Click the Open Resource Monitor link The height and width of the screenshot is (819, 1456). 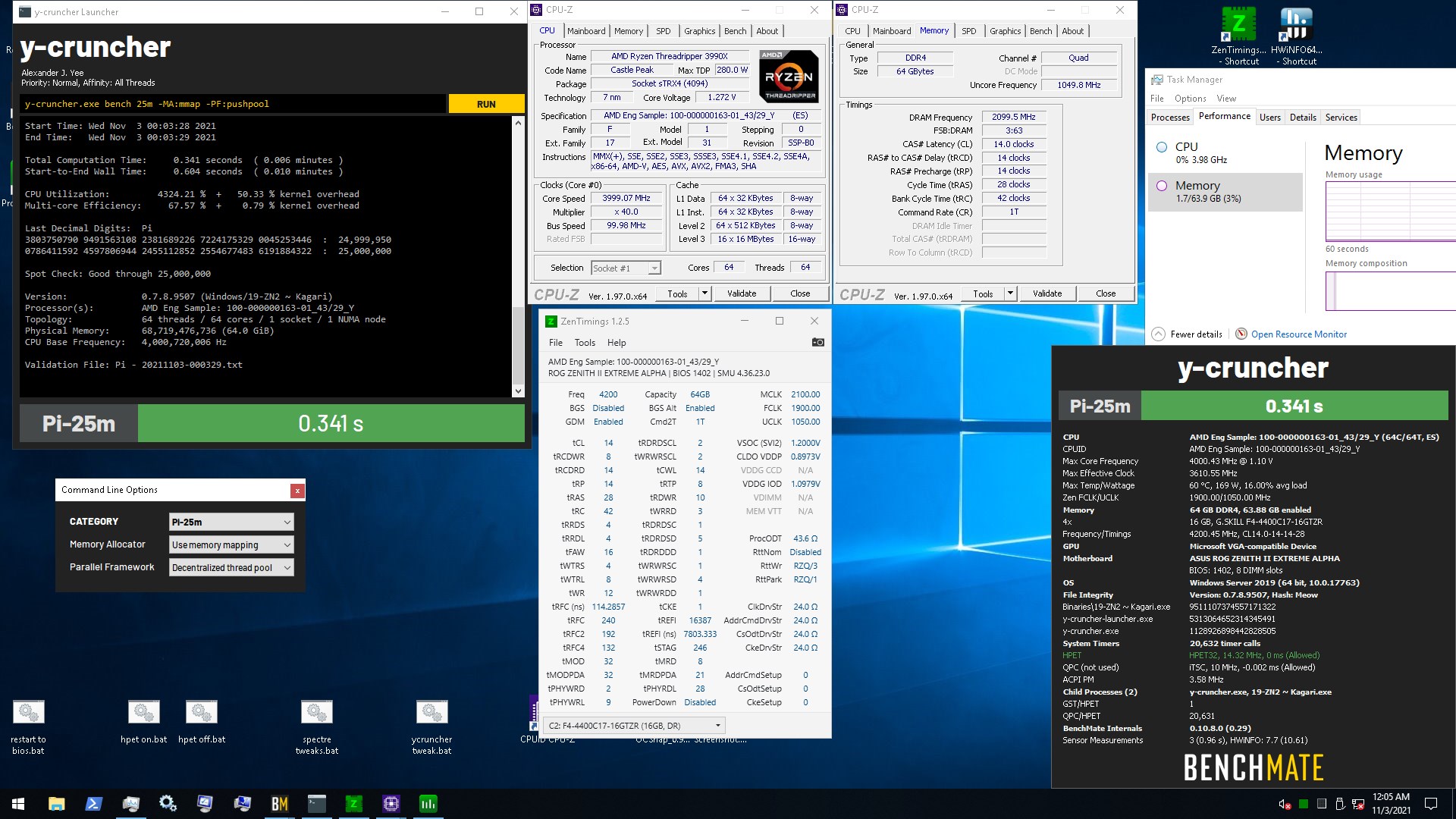coord(1298,334)
